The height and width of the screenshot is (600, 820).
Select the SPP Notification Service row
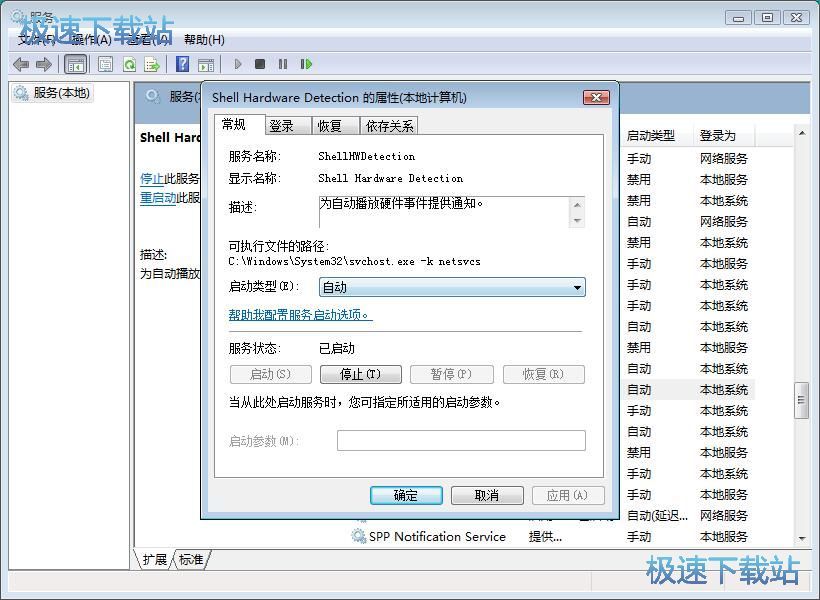(x=552, y=536)
